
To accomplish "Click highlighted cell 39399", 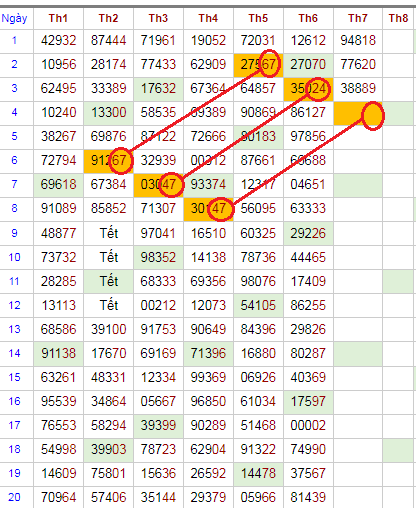I will click(x=158, y=425).
